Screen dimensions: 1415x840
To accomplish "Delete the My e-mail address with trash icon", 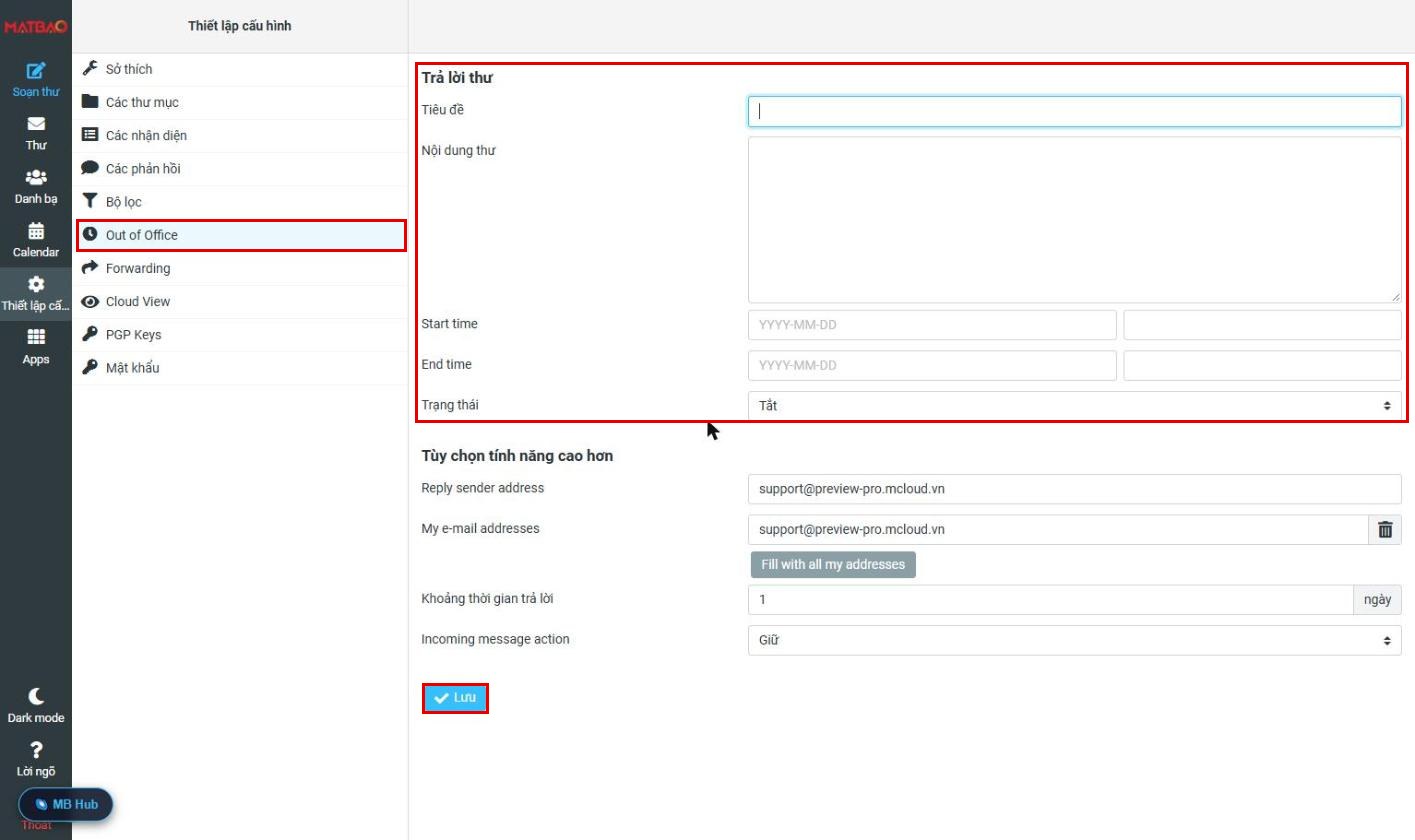I will click(1385, 530).
